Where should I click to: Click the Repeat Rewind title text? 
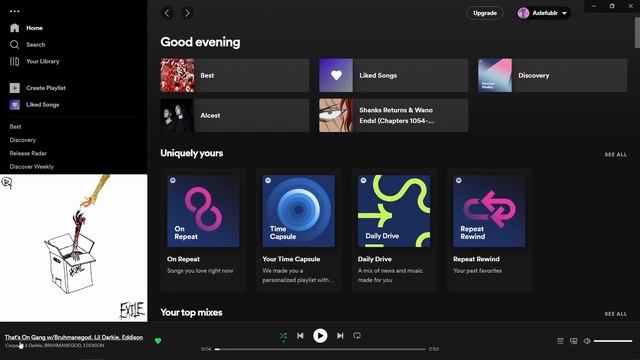pos(476,259)
